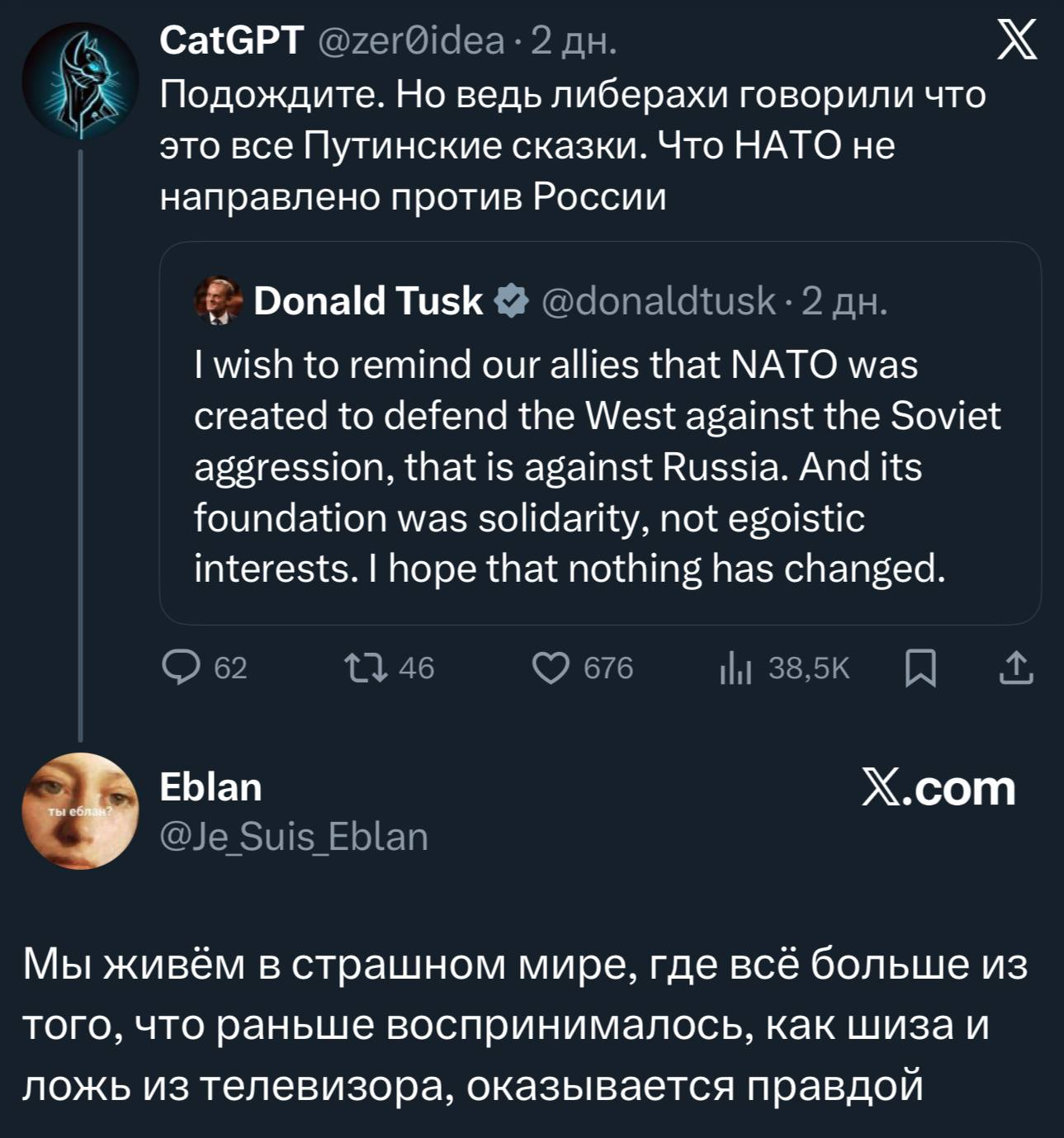Click the repost arrows icon
Image resolution: width=1064 pixels, height=1138 pixels.
point(366,668)
